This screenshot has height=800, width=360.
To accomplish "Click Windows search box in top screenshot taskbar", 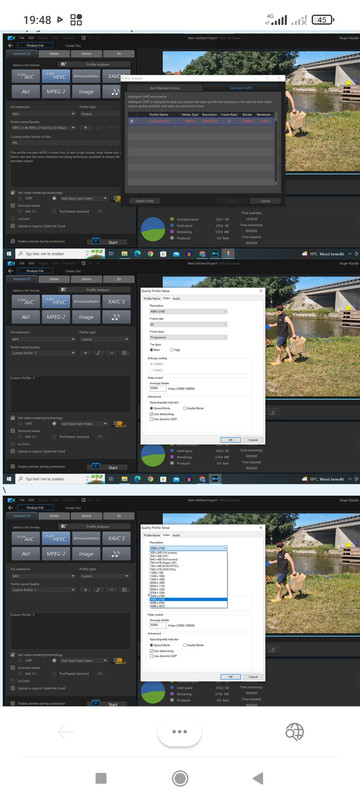I will pyautogui.click(x=60, y=254).
